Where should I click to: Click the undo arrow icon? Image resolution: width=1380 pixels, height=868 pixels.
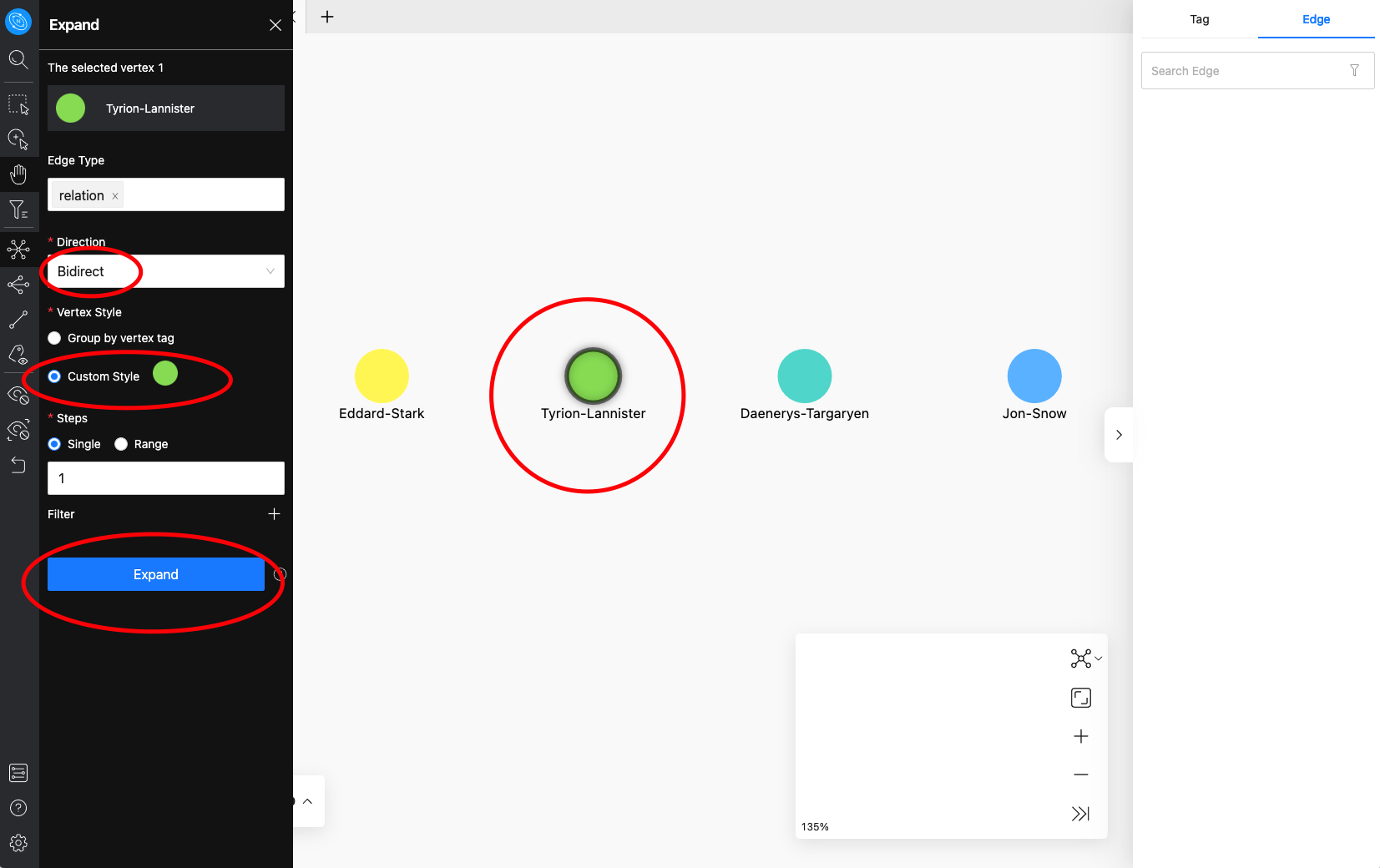[x=18, y=465]
